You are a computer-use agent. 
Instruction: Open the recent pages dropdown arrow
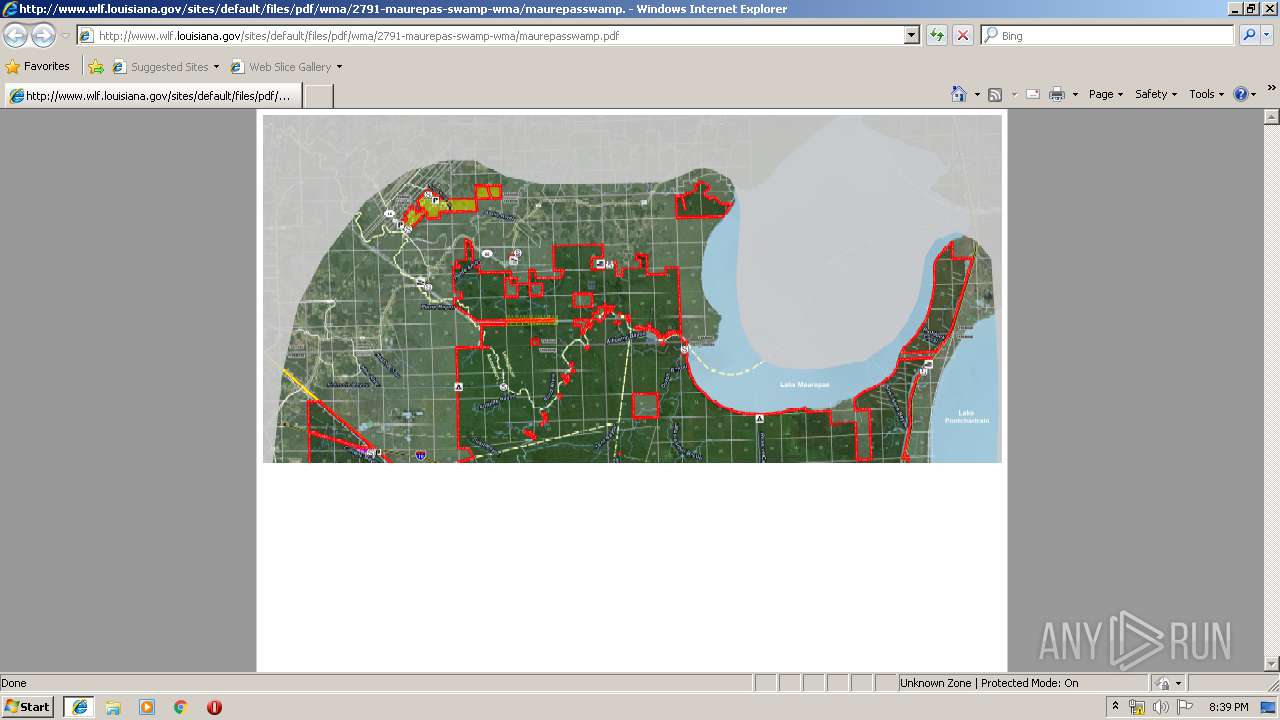[x=65, y=36]
